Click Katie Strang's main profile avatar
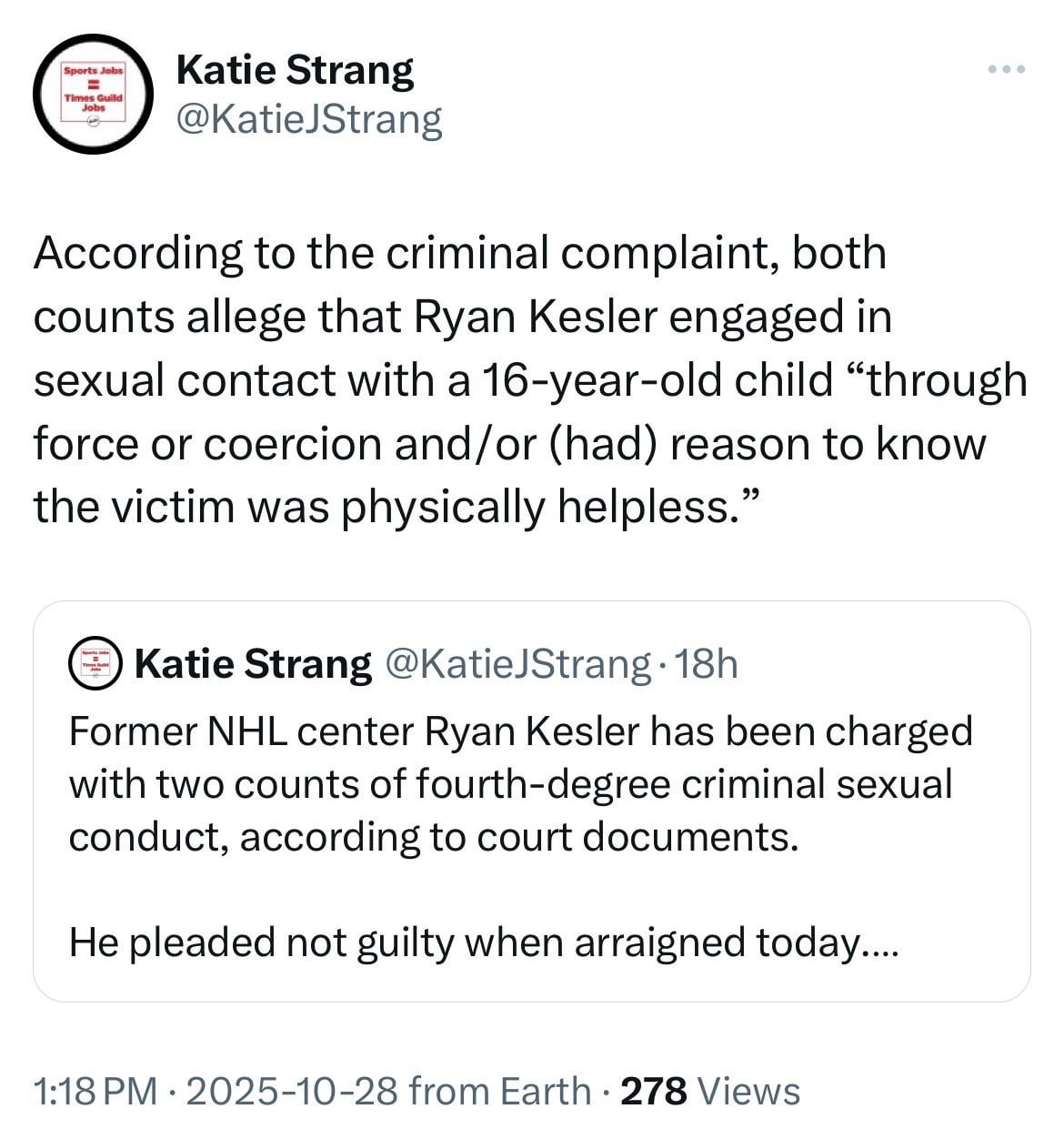Image resolution: width=1064 pixels, height=1139 pixels. click(x=92, y=93)
